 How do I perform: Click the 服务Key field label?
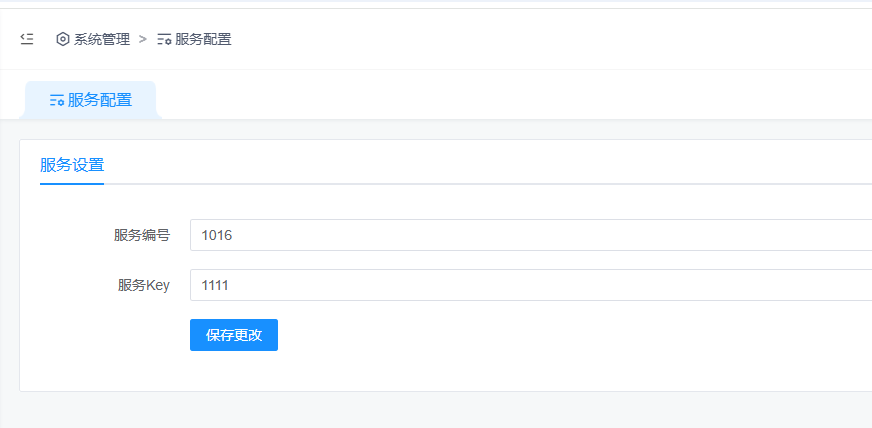tap(143, 285)
